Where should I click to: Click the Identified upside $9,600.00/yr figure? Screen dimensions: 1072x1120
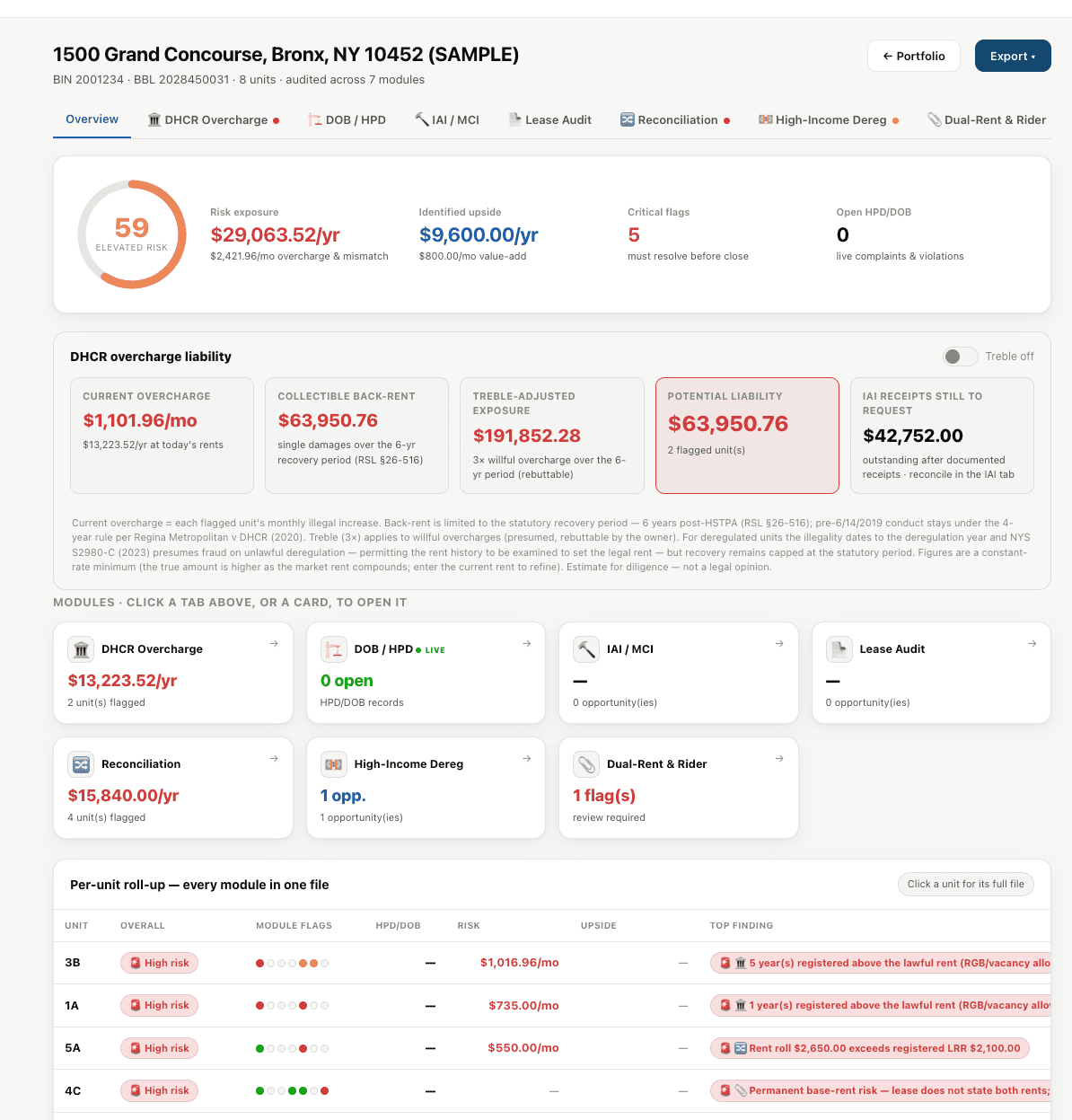tap(479, 235)
